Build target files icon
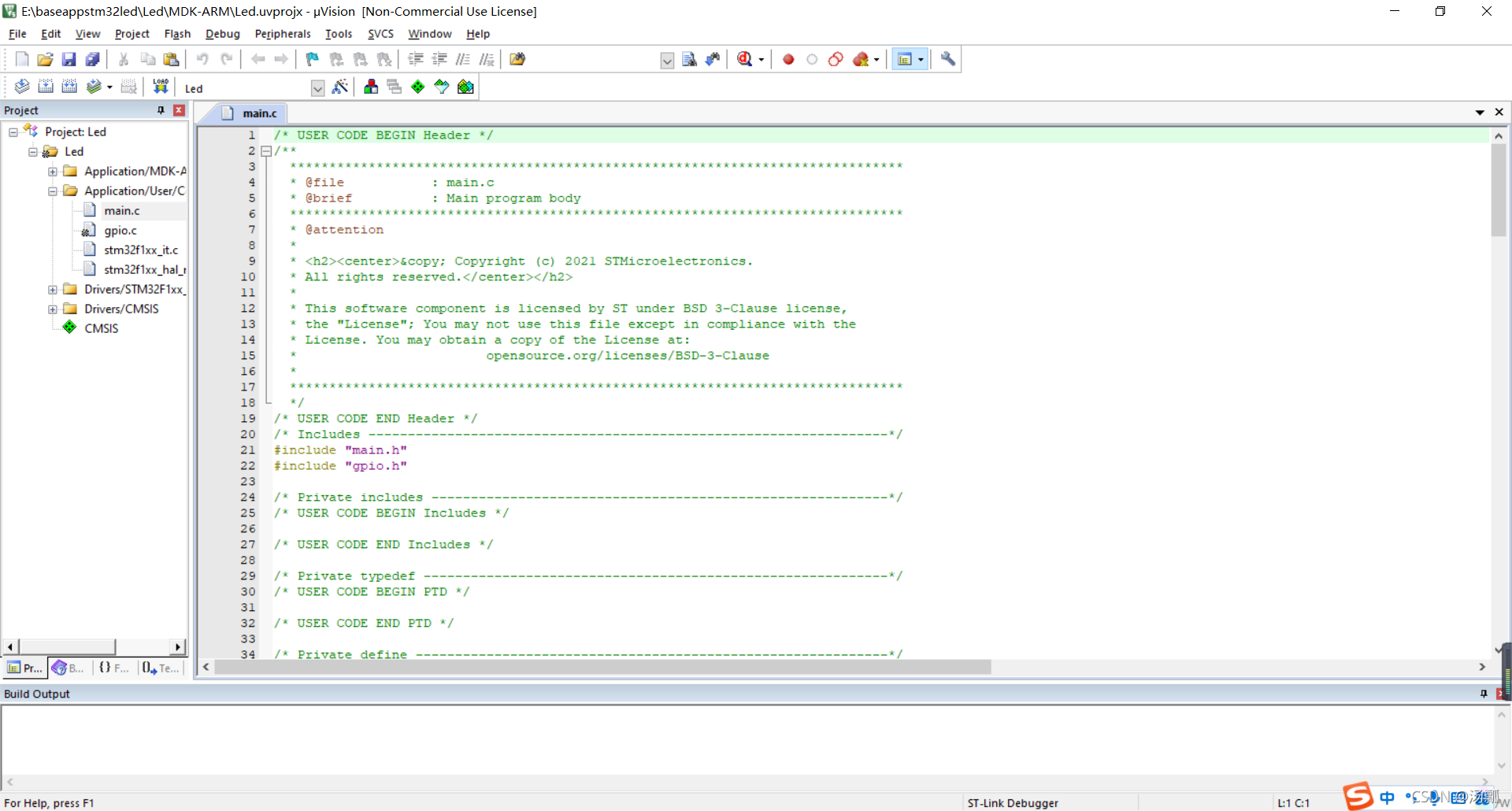 [x=46, y=87]
